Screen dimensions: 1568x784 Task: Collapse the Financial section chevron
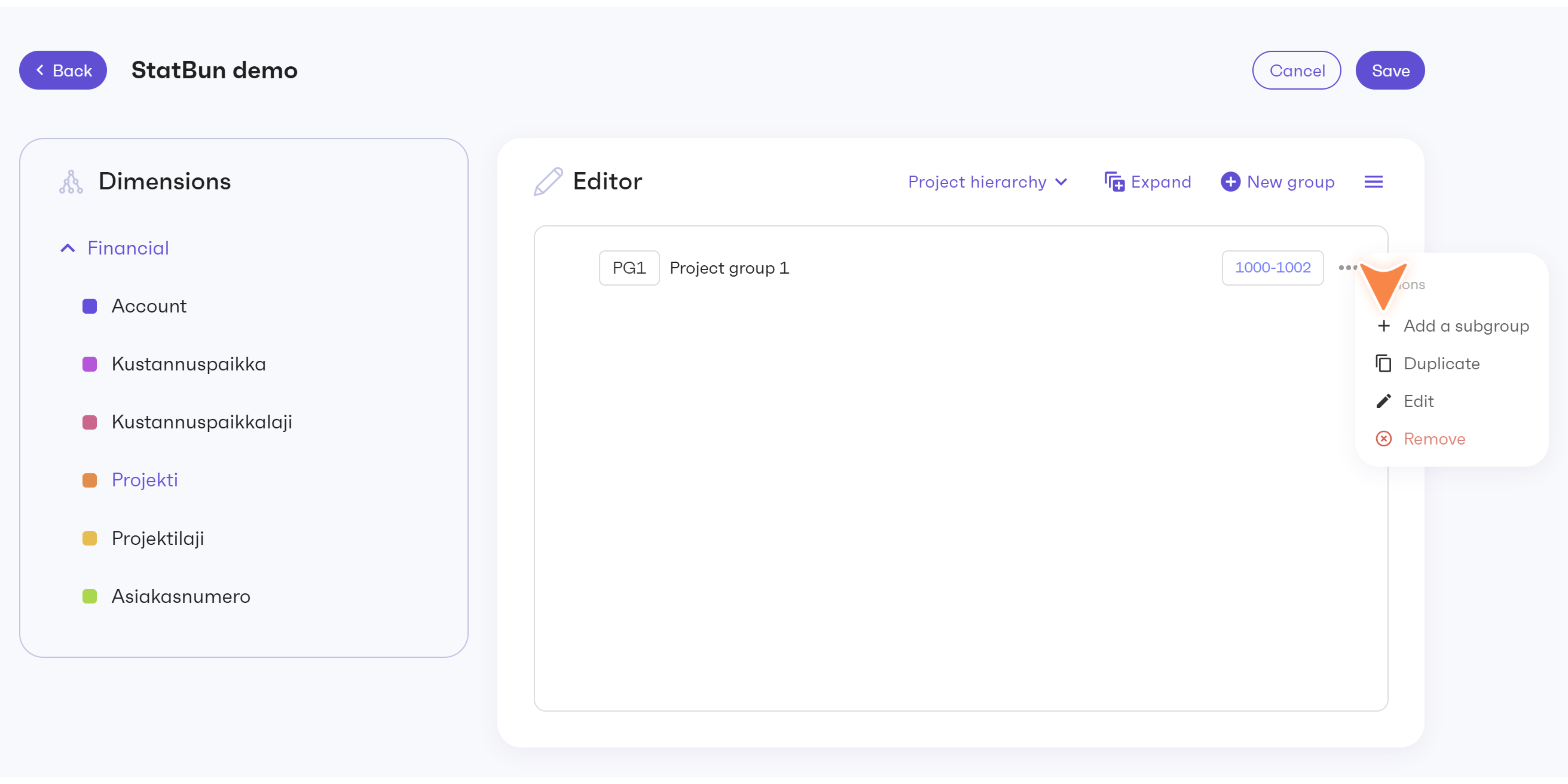point(68,248)
